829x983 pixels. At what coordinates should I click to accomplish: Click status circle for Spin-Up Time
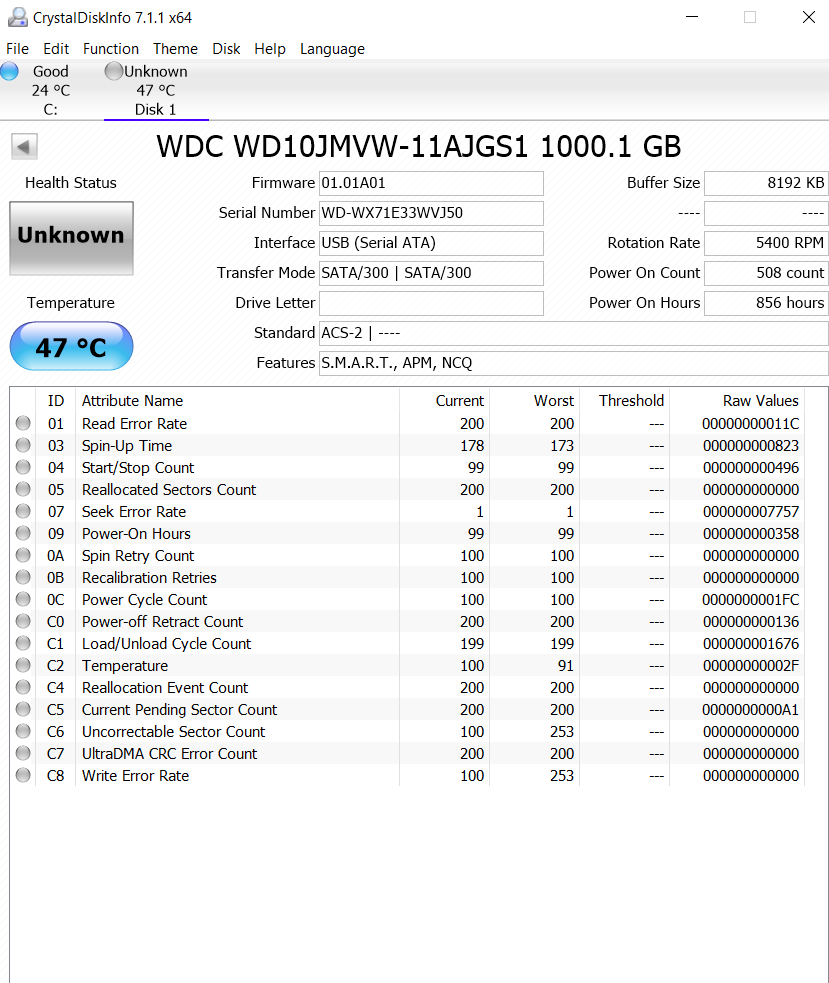point(23,445)
